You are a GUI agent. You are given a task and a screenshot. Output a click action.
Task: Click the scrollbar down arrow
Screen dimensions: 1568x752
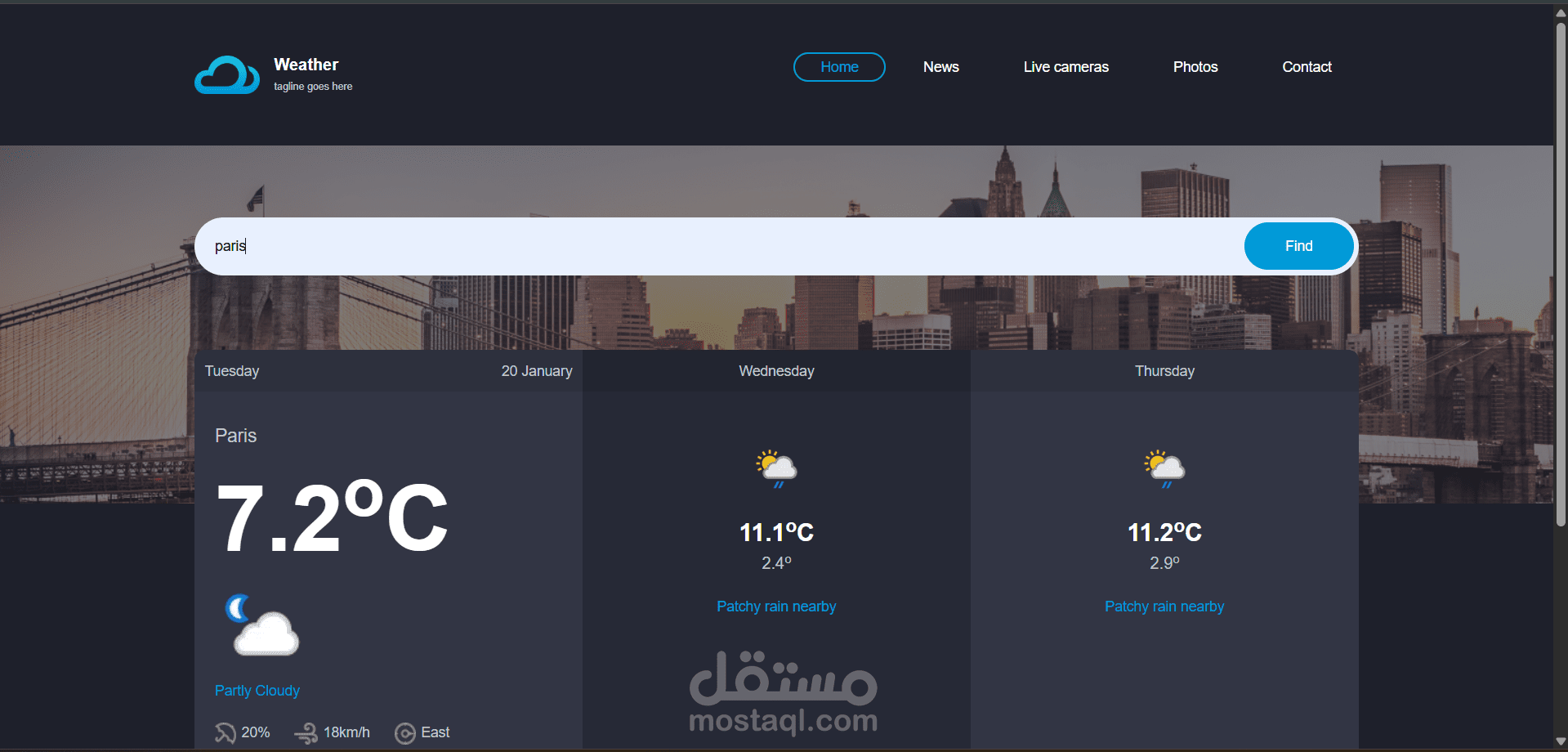tap(1559, 741)
